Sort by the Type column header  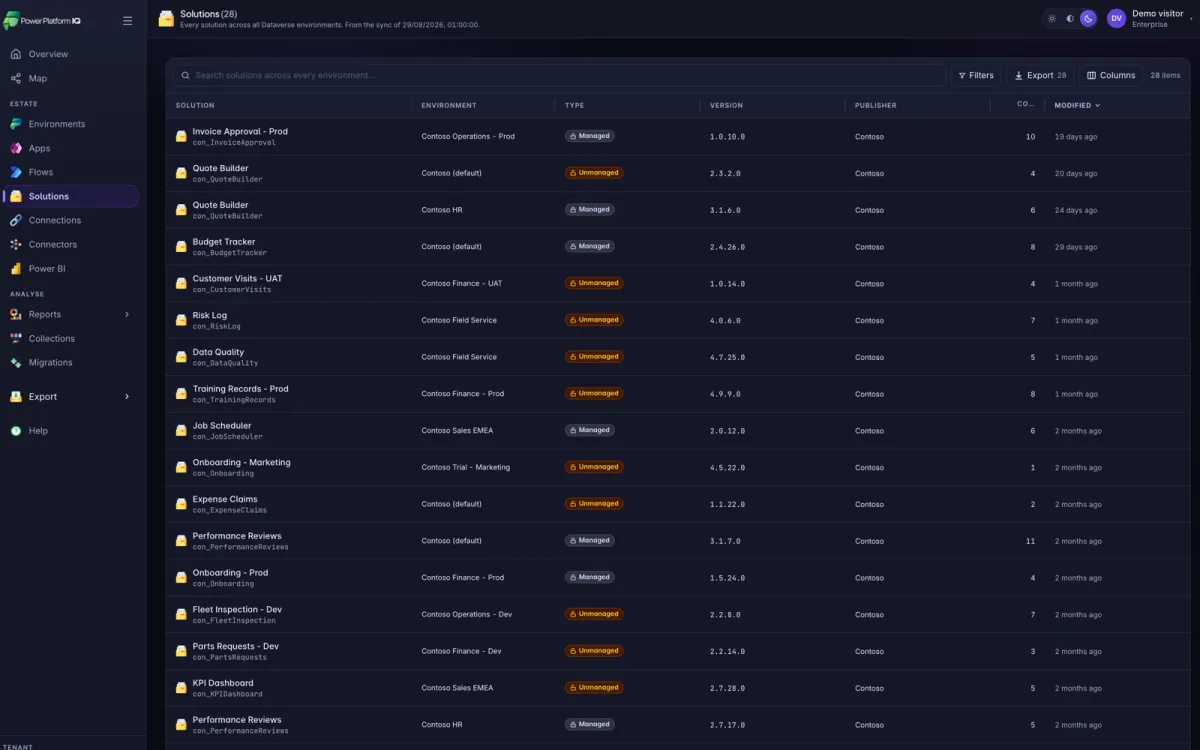pyautogui.click(x=574, y=105)
